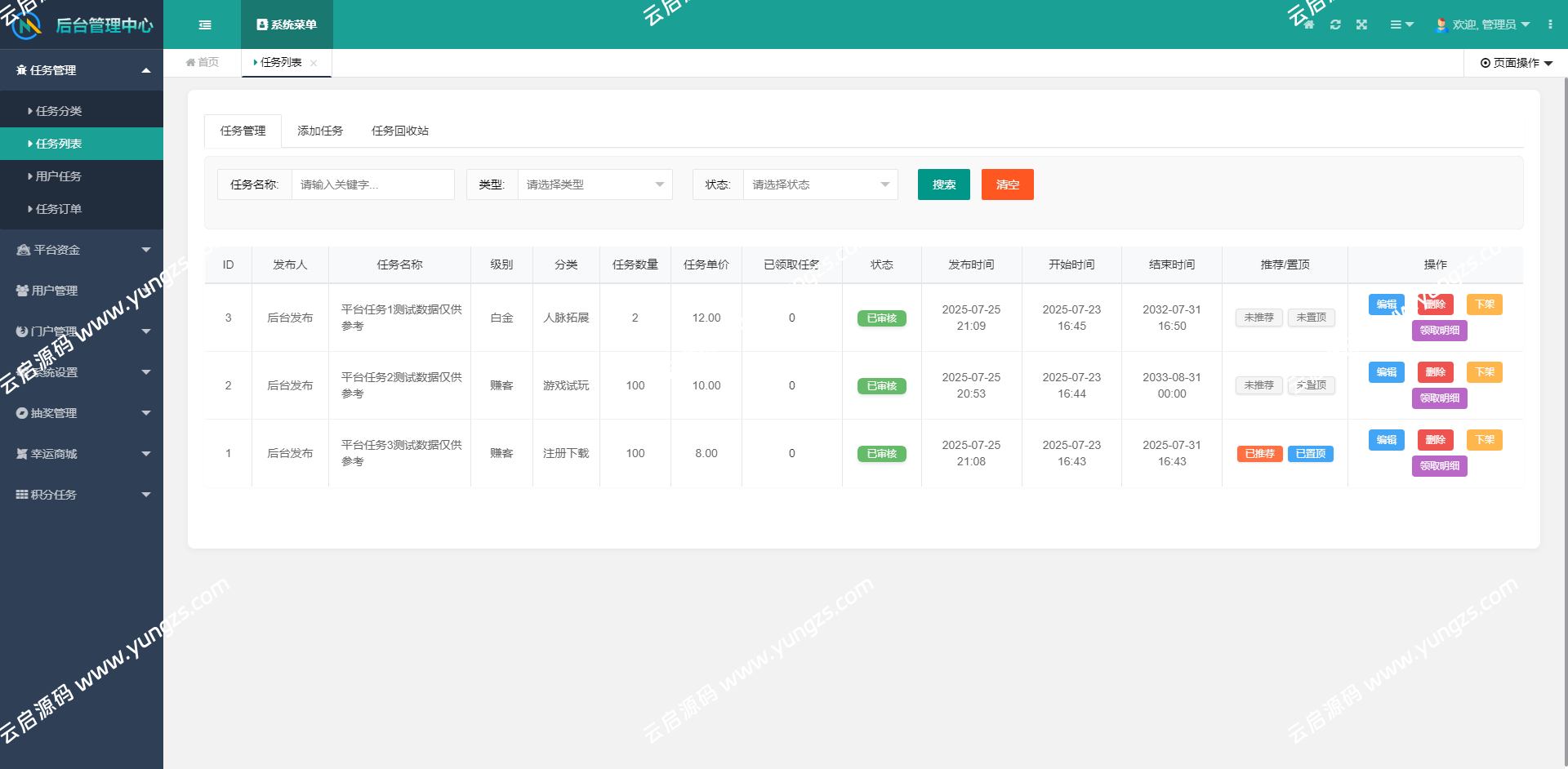
Task: Open the 任务回收站 tab
Action: (399, 131)
